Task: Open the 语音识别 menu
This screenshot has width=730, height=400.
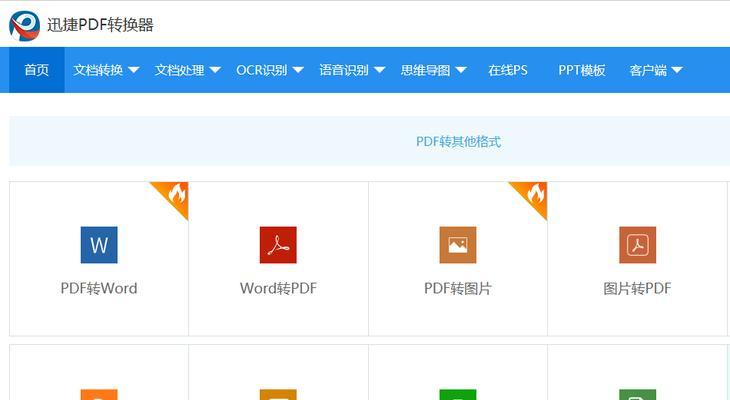Action: (344, 70)
